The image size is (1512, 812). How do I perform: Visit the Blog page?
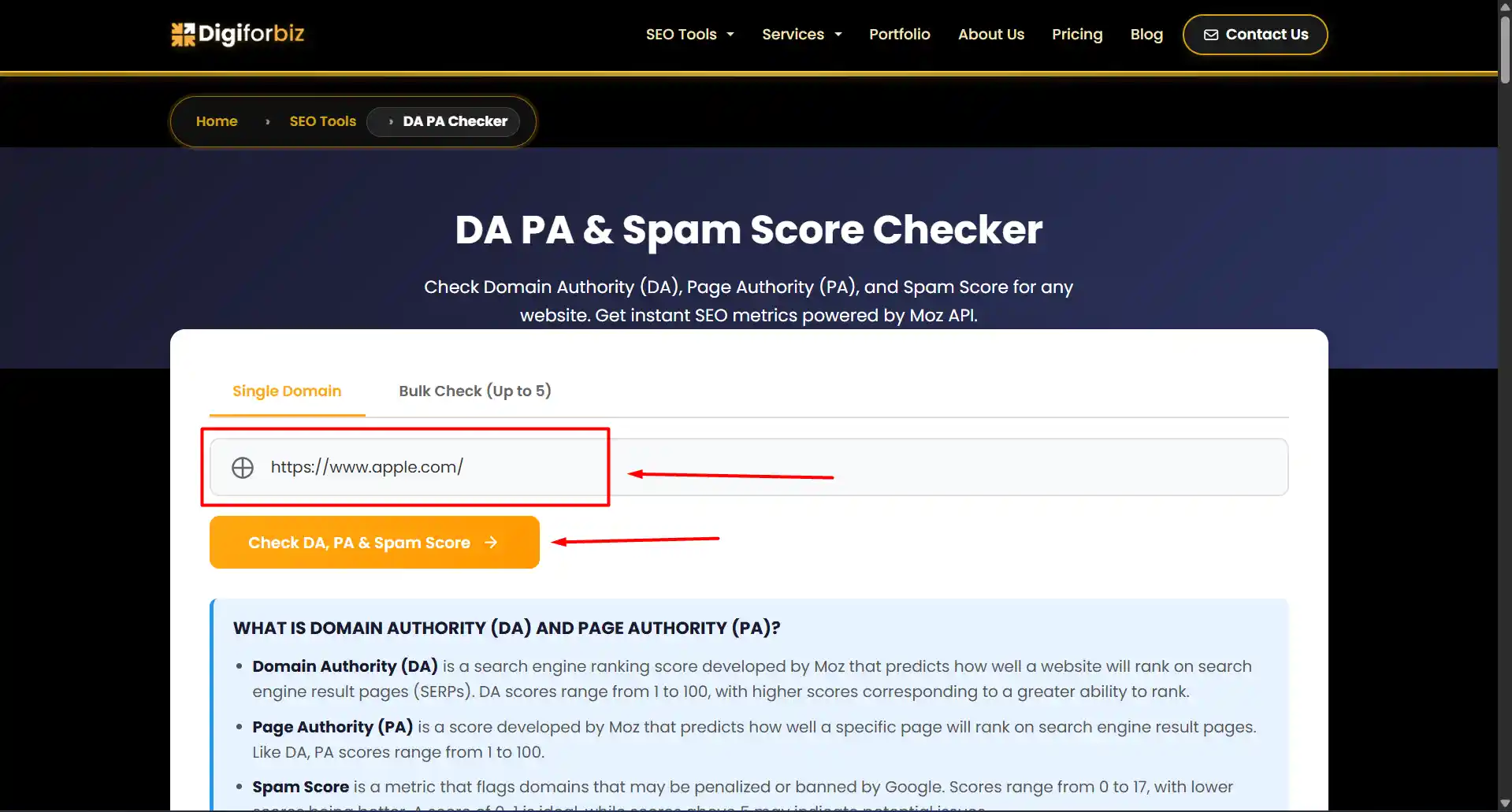pos(1146,35)
